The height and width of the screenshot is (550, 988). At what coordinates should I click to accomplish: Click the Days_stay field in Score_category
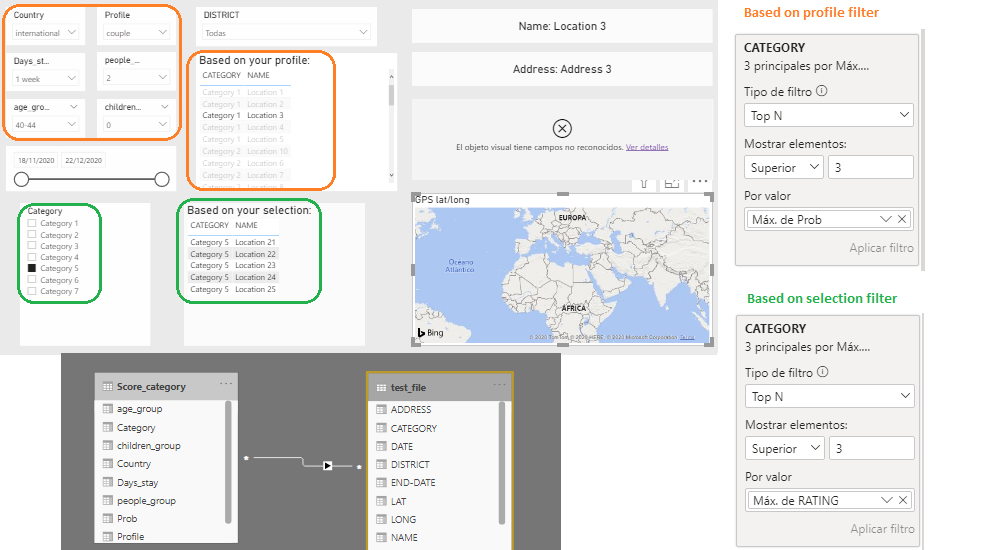point(137,483)
